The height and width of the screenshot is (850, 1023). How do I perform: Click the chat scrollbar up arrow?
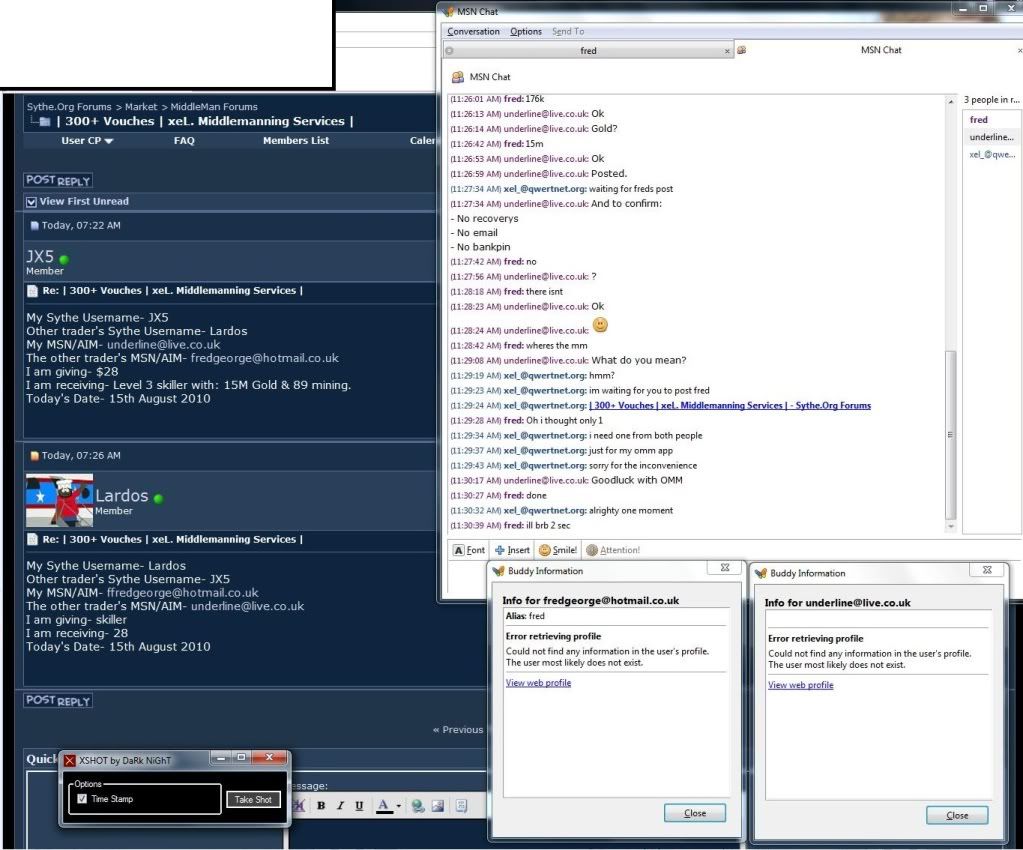[951, 101]
